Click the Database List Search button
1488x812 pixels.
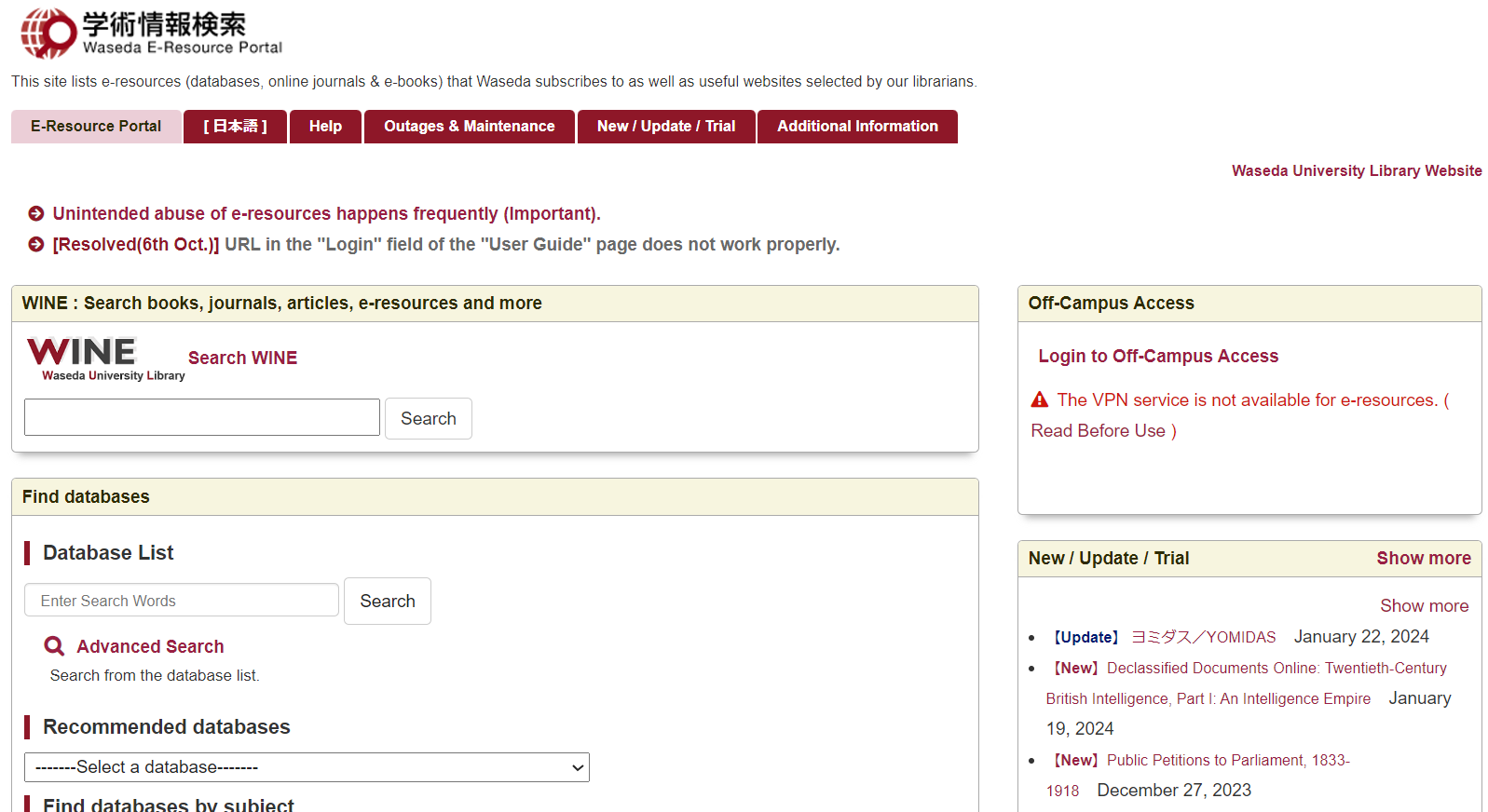point(388,602)
